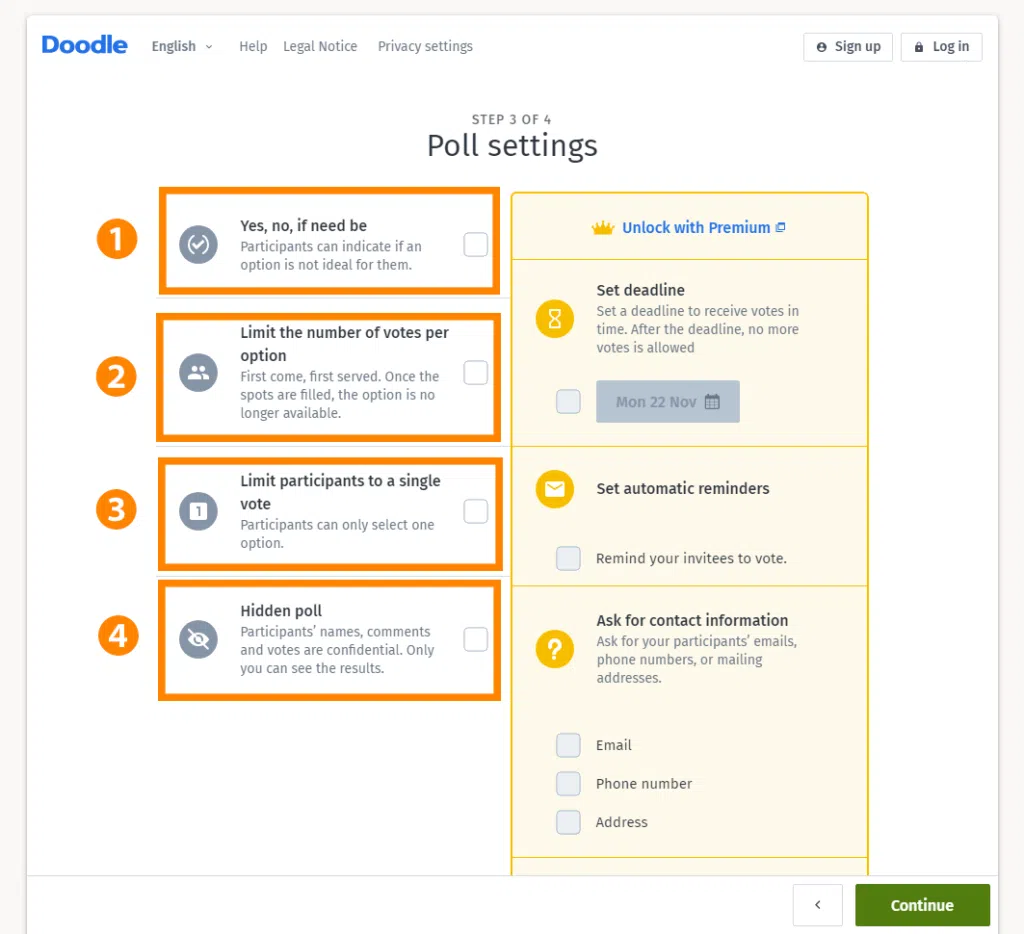The width and height of the screenshot is (1024, 934).
Task: Open the Mon 22 Nov date picker
Action: click(x=667, y=401)
